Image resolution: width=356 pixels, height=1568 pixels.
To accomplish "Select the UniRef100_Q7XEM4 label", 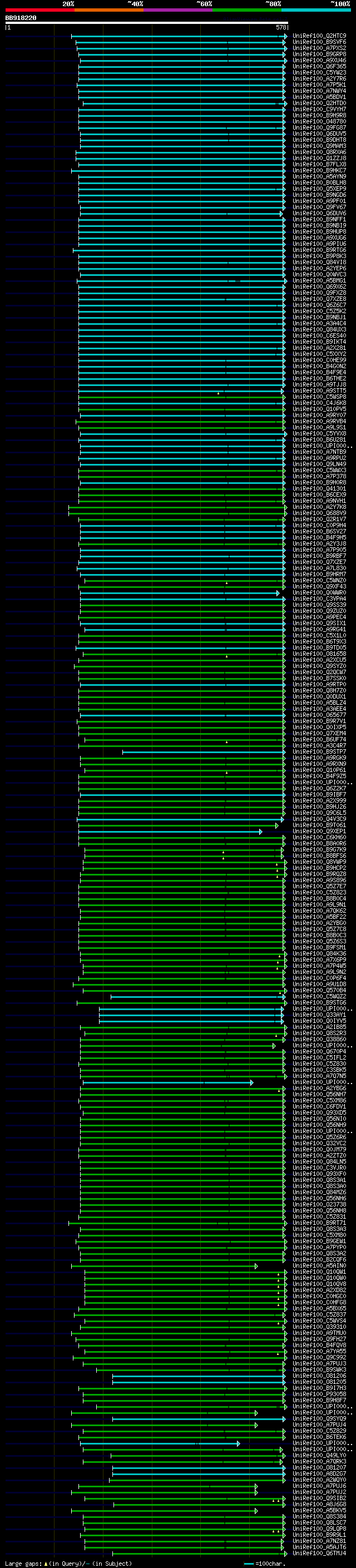I will (319, 734).
